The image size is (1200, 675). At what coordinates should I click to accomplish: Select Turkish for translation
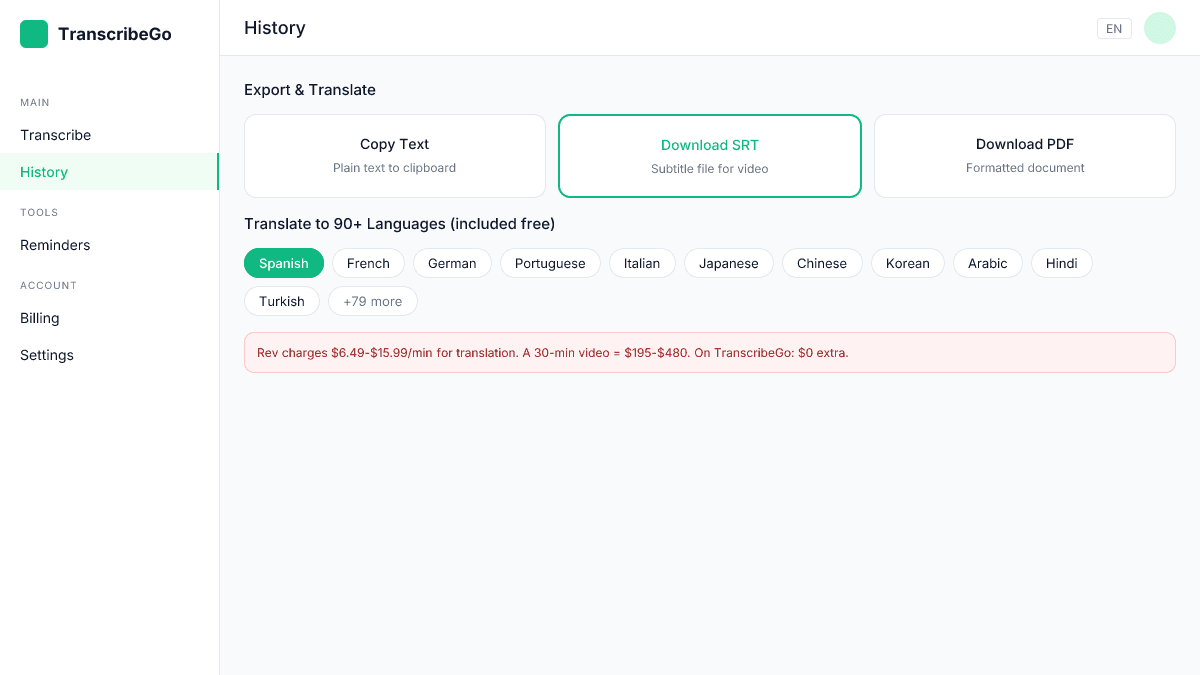tap(281, 301)
